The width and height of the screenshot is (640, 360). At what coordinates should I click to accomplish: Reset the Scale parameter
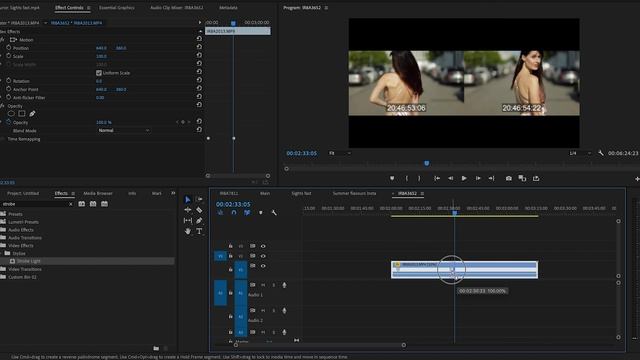coord(199,55)
